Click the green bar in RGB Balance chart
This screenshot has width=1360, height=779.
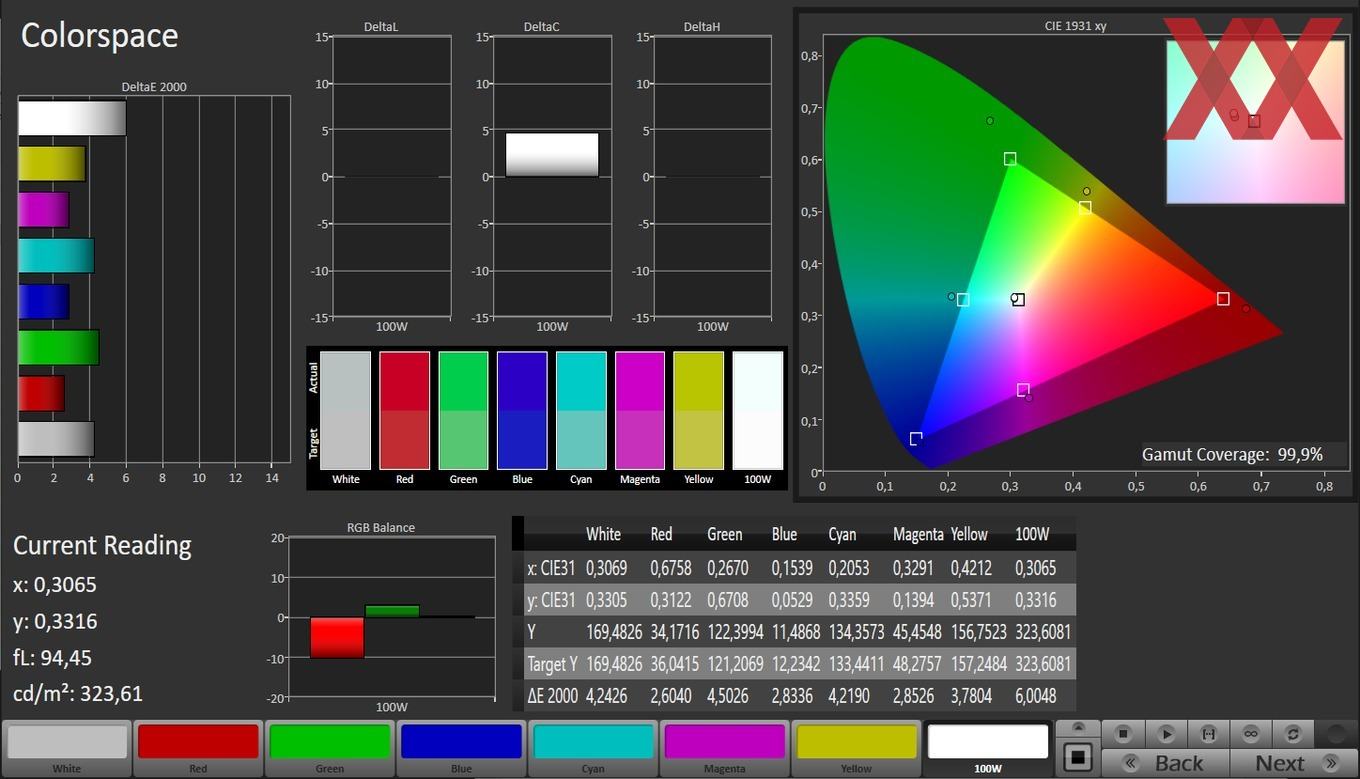pyautogui.click(x=392, y=611)
